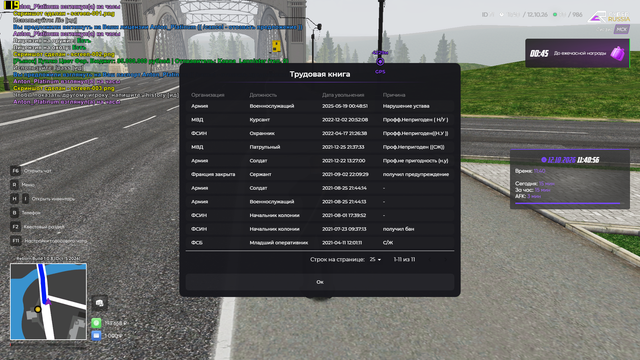
Task: Click the H inventory key hint
Action: [14, 199]
